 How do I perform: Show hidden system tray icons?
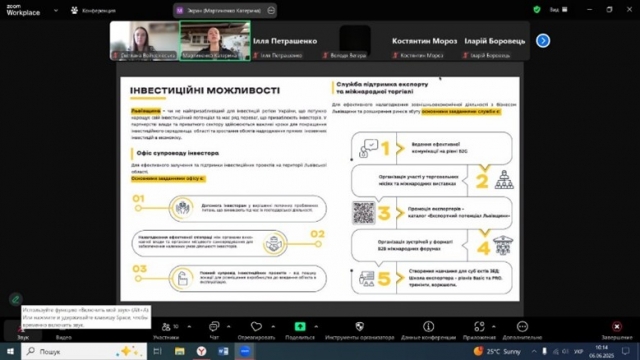point(534,351)
